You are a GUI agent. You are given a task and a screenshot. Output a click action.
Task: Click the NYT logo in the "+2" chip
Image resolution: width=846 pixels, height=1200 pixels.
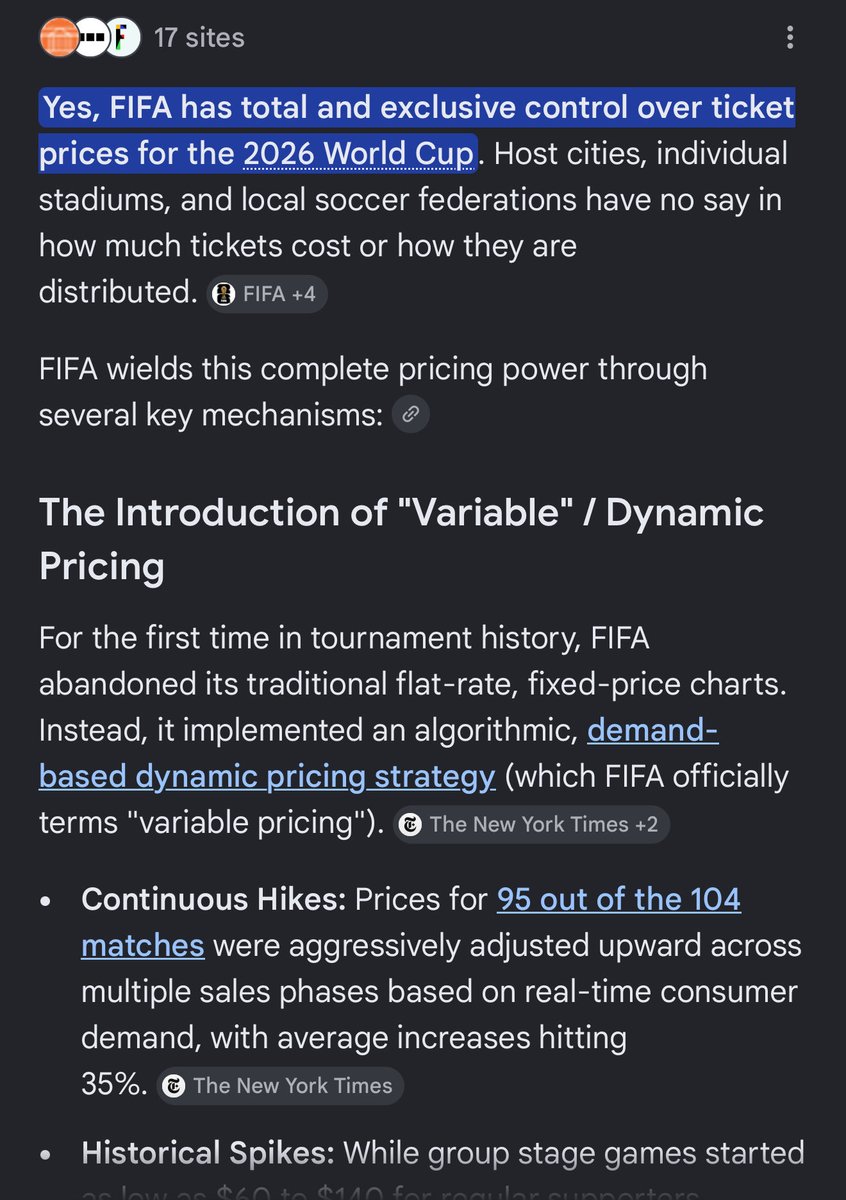[x=410, y=825]
